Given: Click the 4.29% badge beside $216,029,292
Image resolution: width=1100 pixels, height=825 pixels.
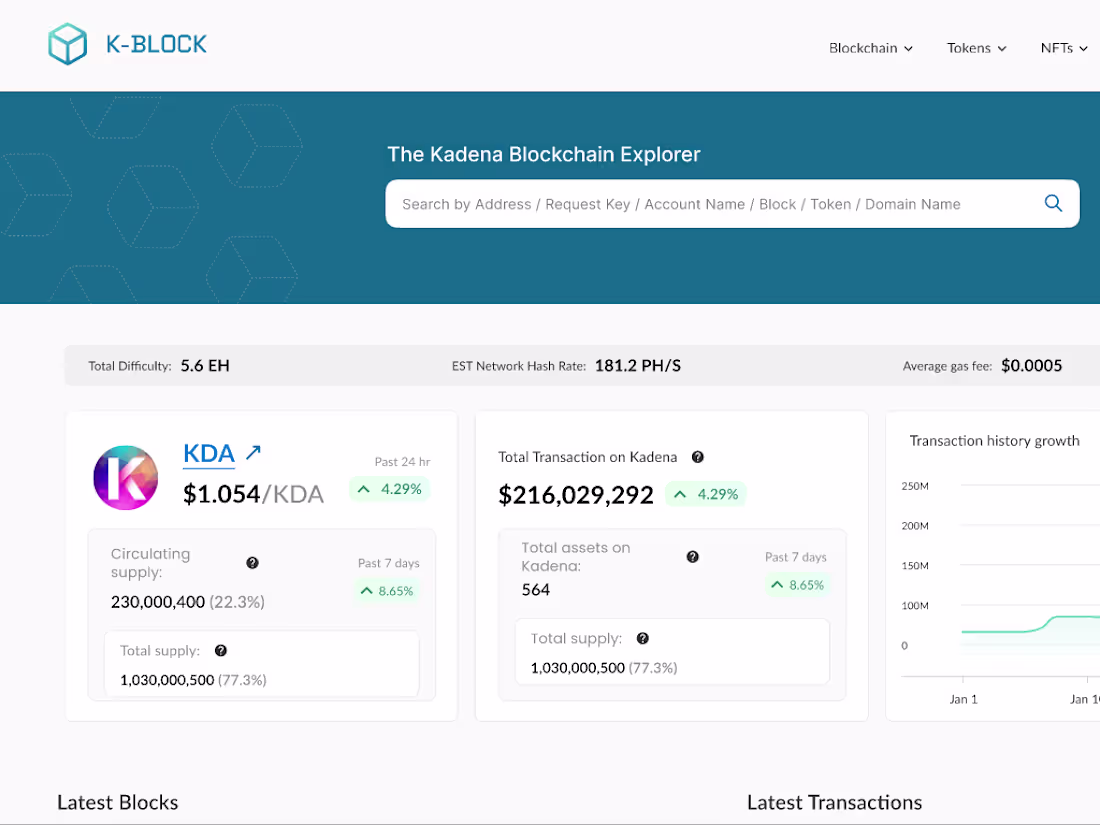Looking at the screenshot, I should pos(706,494).
